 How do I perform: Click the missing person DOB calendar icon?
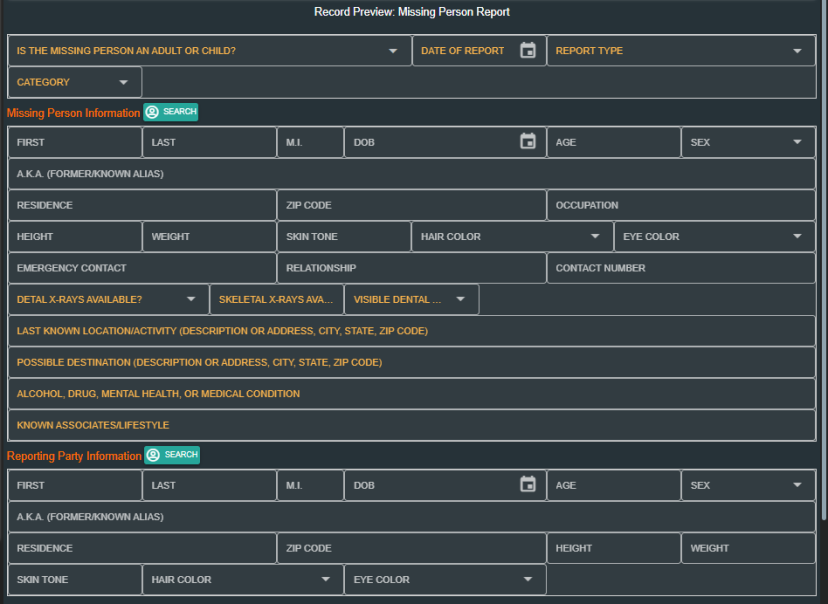528,142
